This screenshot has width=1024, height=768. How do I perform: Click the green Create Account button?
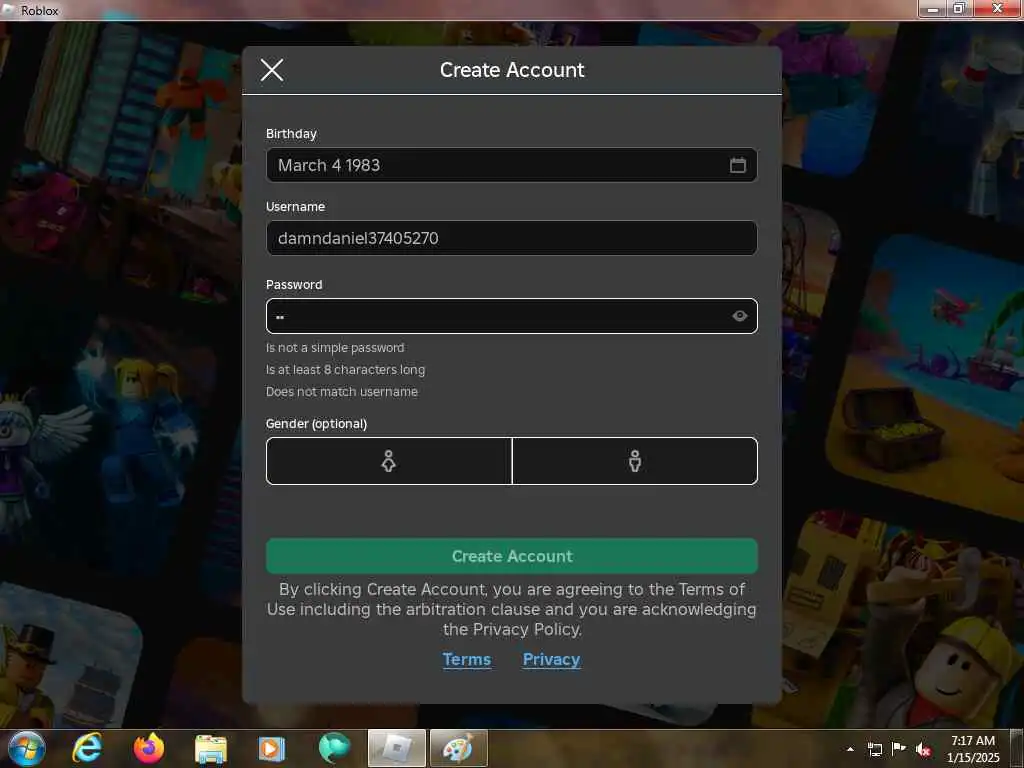coord(511,556)
